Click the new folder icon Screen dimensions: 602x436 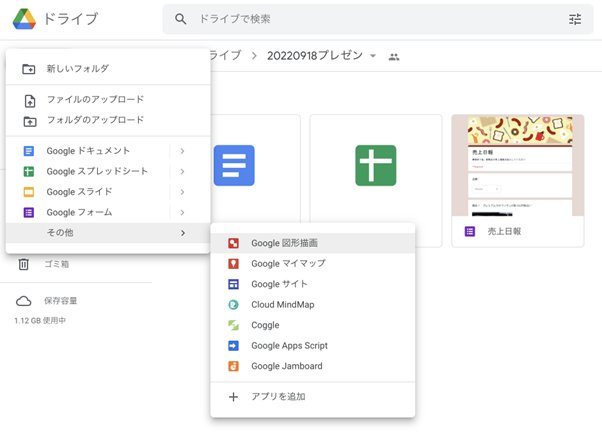29,69
